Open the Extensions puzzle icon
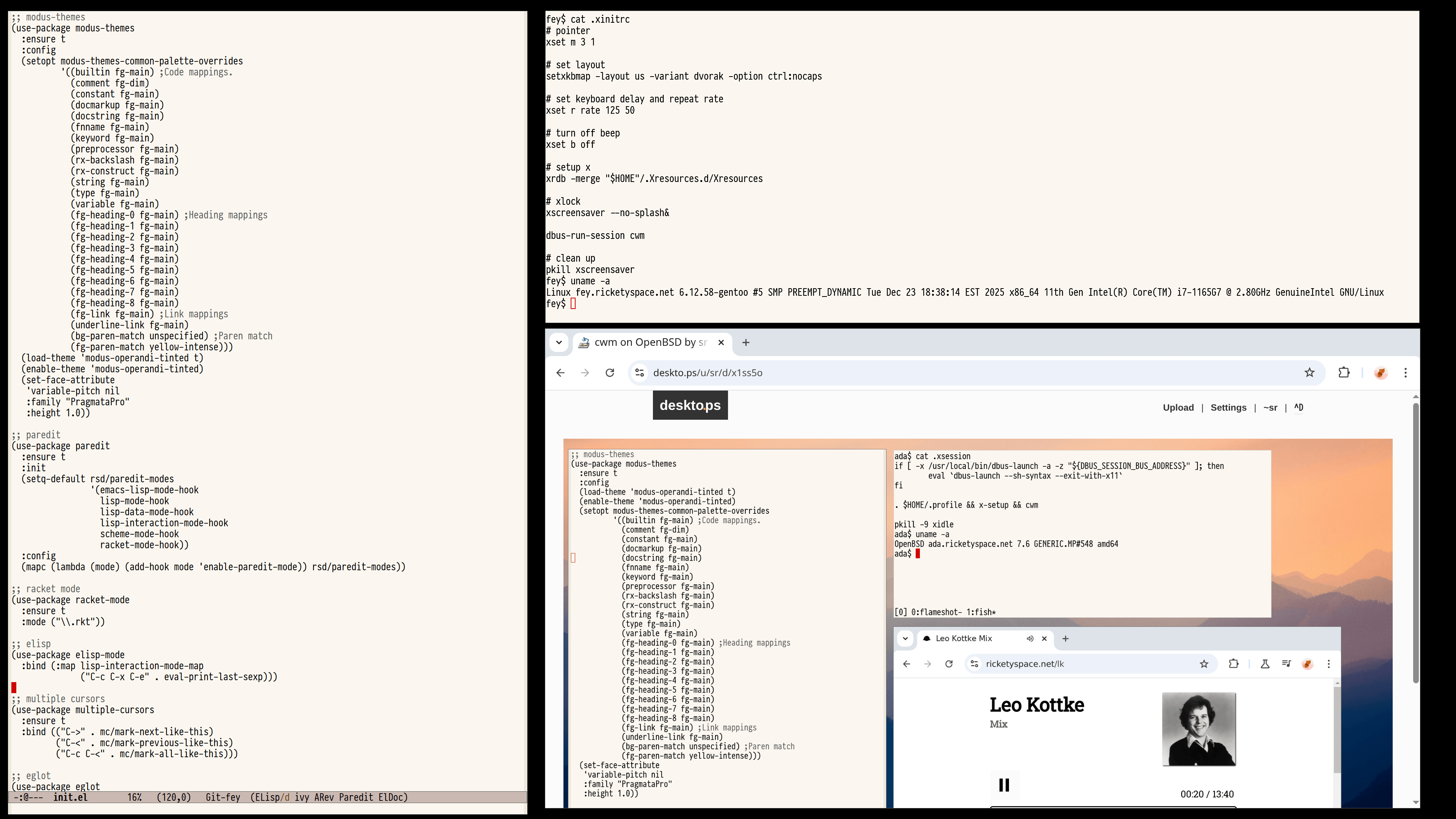Image resolution: width=1456 pixels, height=819 pixels. pos(1343,372)
